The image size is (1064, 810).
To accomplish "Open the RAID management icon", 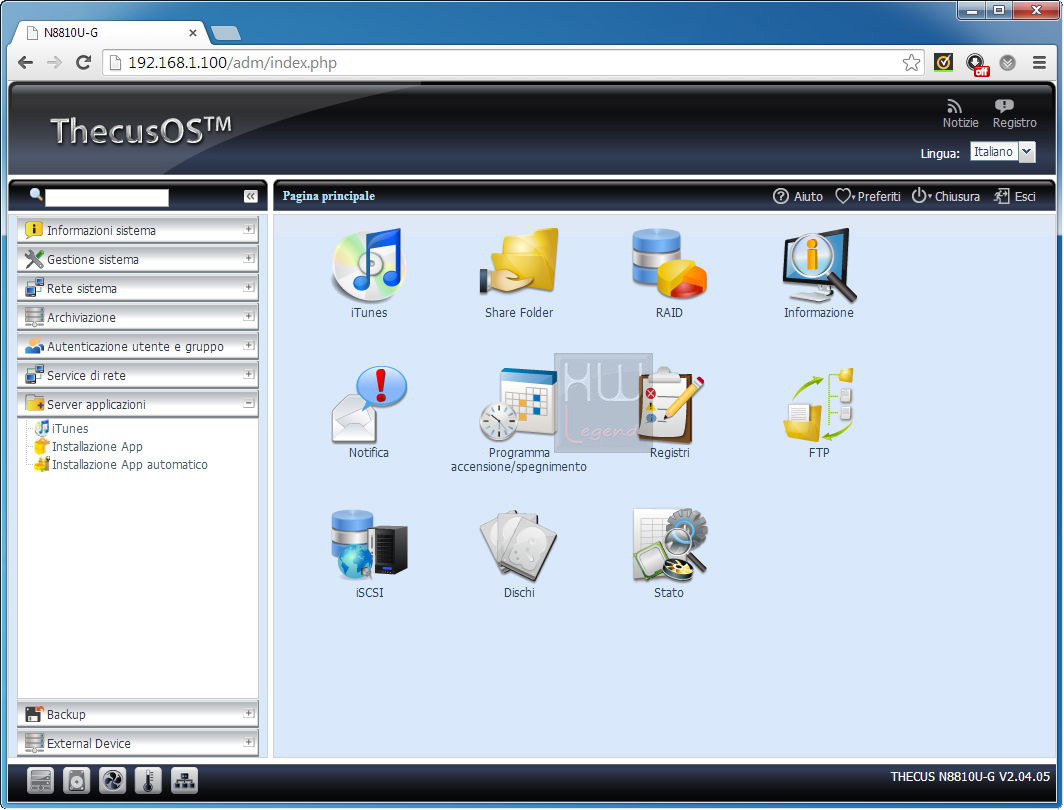I will click(x=669, y=263).
